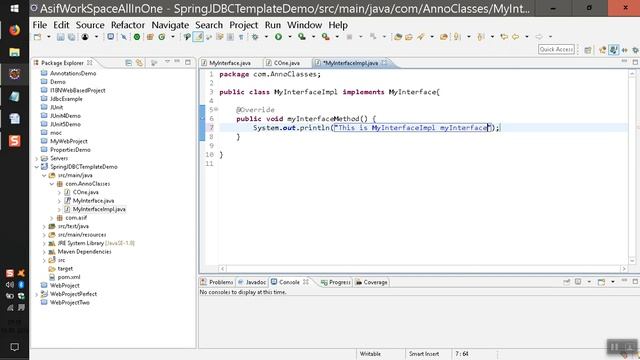Click the New Java Class green icon
Viewport: 640px width, 360px height.
162,37
